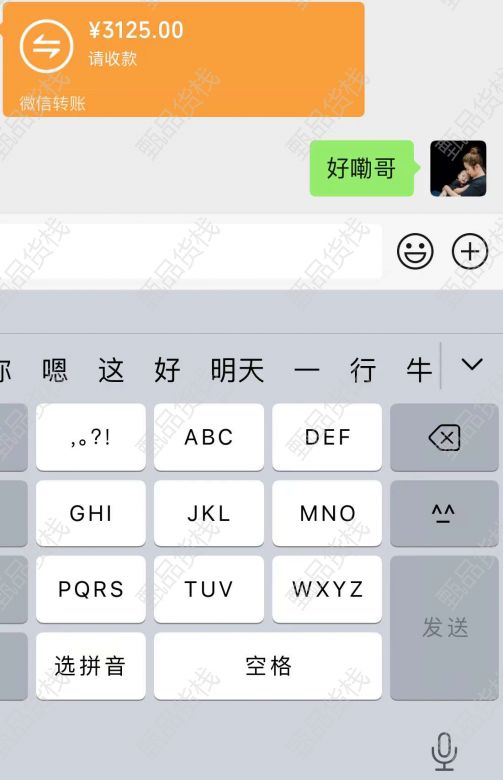Tap the MNO key
The height and width of the screenshot is (780, 503).
pyautogui.click(x=327, y=513)
